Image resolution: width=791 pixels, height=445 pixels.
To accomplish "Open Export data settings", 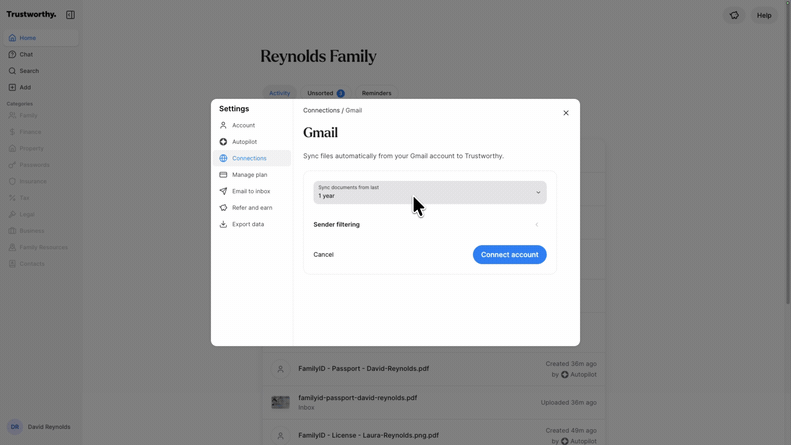I will [x=251, y=224].
